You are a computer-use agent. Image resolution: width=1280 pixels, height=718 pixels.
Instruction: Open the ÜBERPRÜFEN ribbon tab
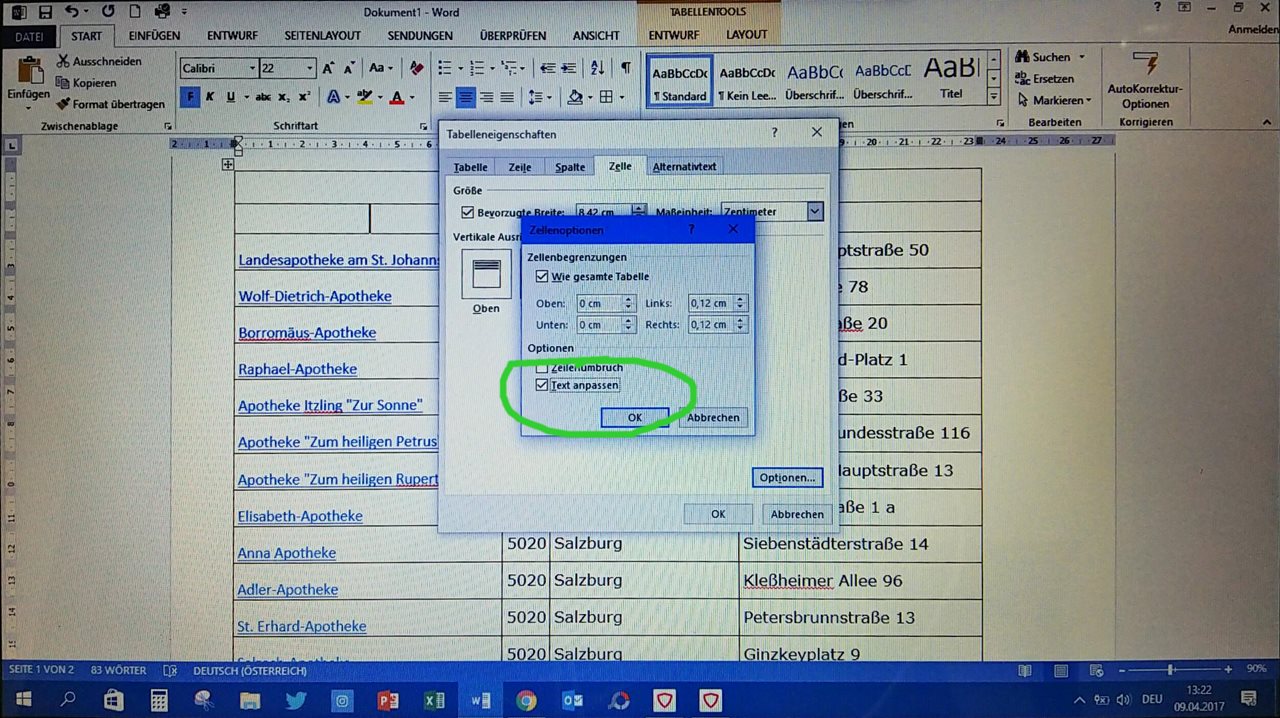coord(513,36)
